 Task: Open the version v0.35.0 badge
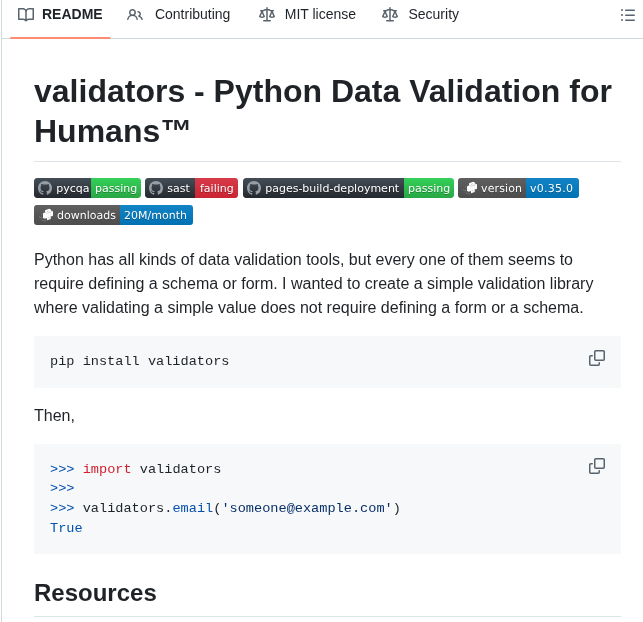pos(518,188)
